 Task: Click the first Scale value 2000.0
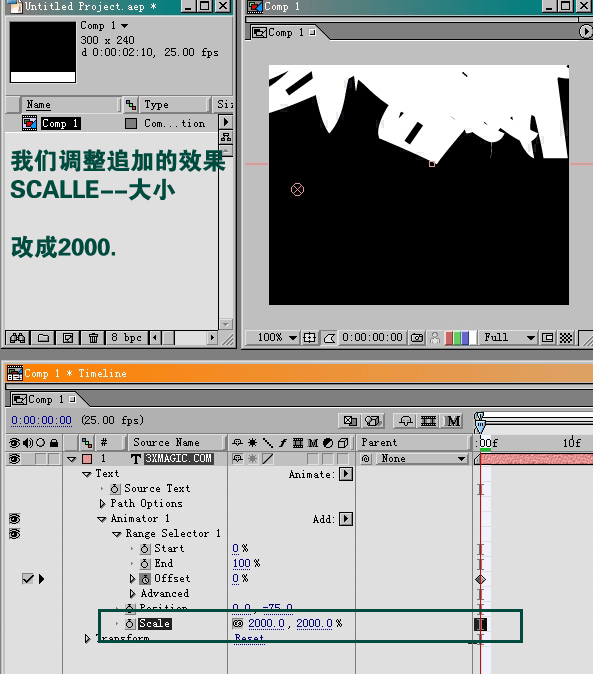(266, 623)
